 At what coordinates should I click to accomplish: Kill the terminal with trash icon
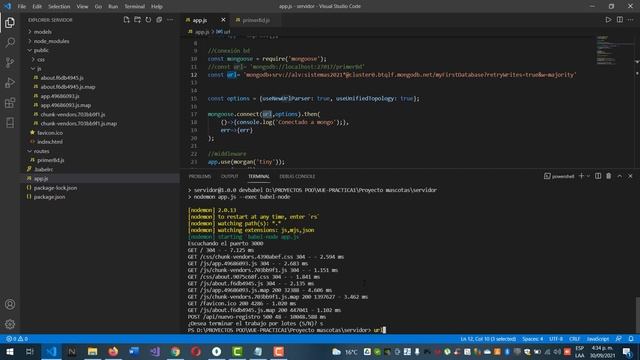click(609, 176)
